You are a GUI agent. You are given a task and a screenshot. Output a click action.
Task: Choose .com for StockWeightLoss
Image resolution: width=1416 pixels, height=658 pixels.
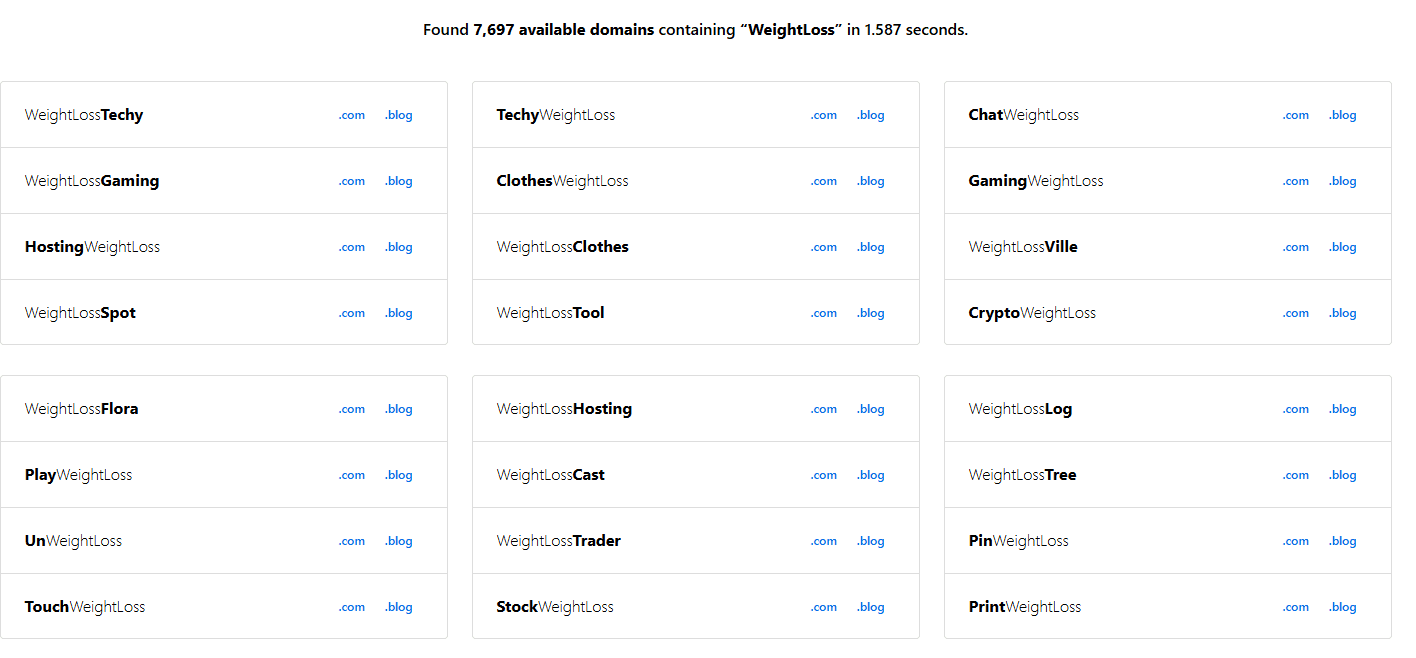pos(823,607)
